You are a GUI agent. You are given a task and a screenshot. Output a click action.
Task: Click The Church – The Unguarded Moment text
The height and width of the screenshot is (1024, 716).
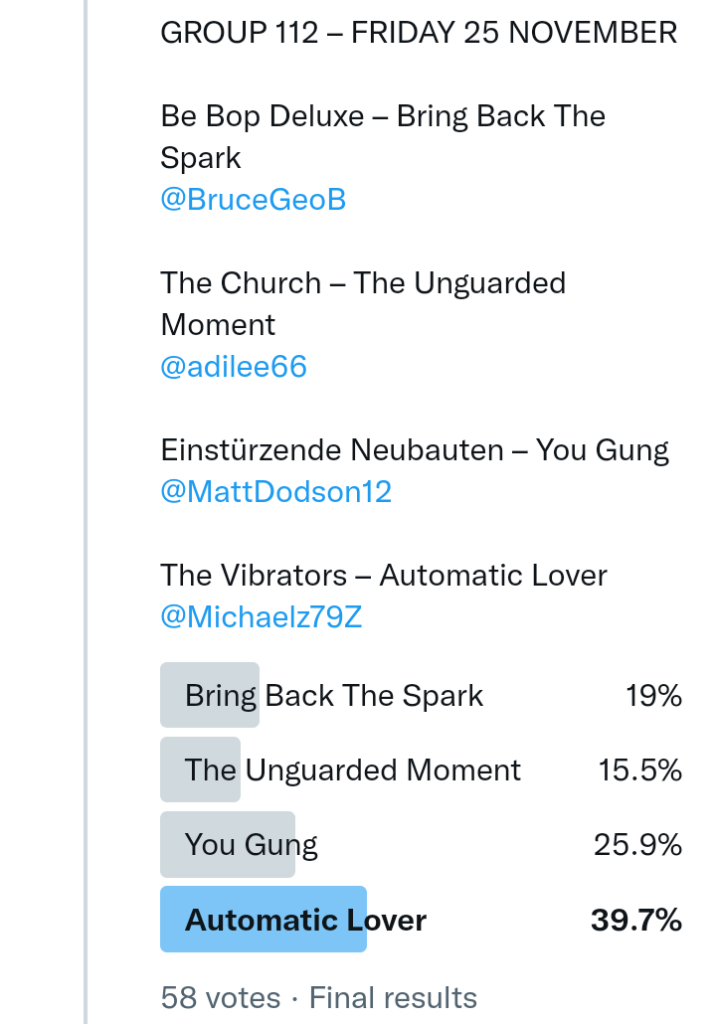coord(363,284)
